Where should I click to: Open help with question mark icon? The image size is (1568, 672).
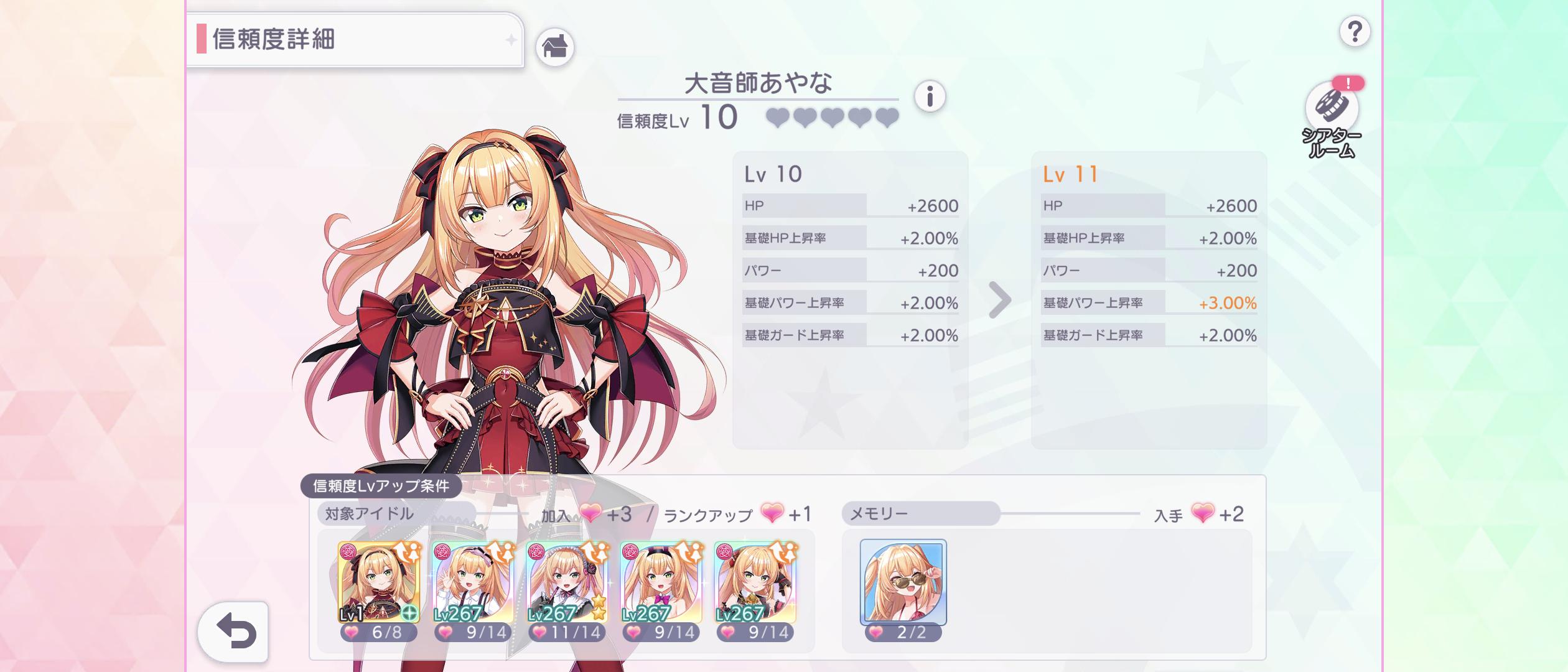click(x=1355, y=31)
